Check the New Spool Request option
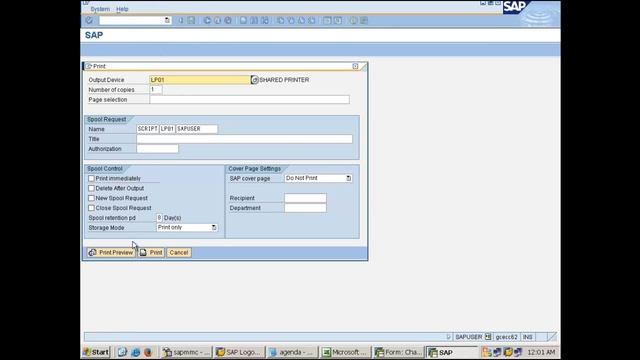 pyautogui.click(x=91, y=198)
